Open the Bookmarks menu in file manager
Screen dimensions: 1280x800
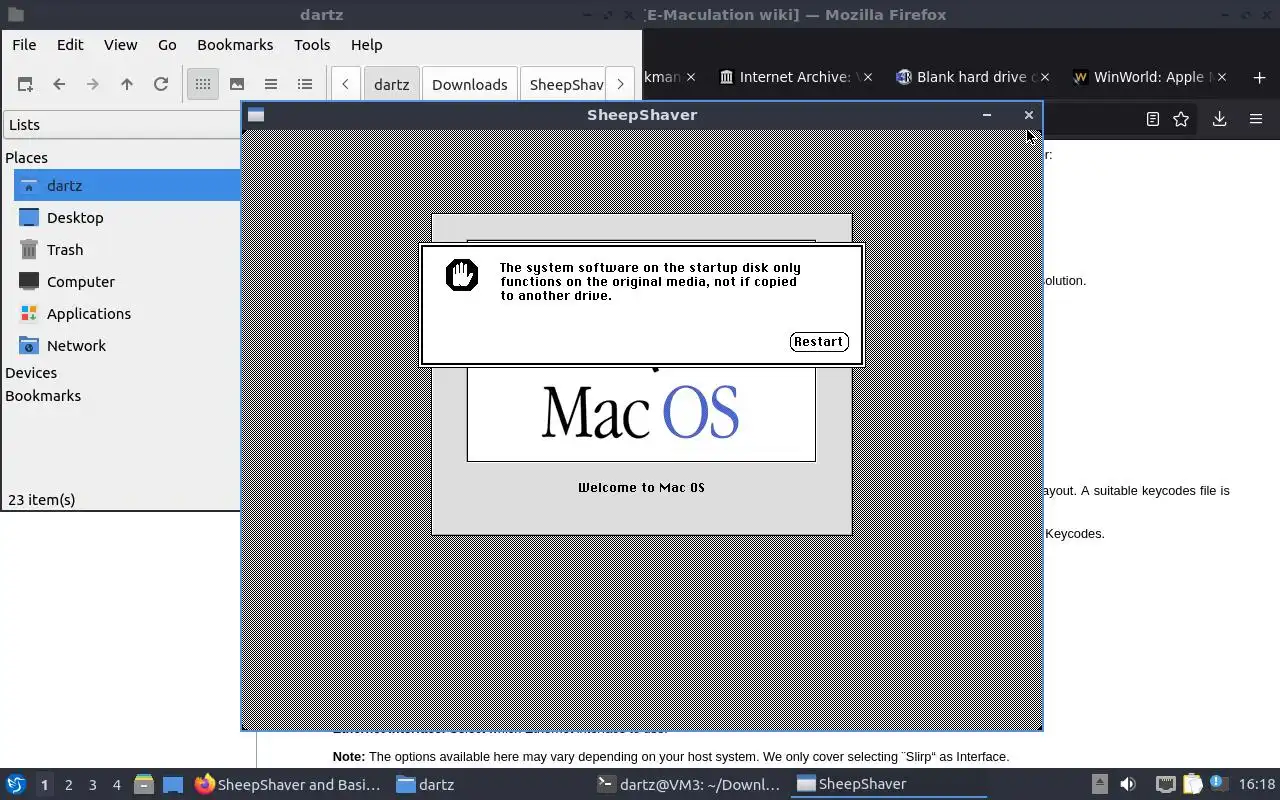pos(235,45)
